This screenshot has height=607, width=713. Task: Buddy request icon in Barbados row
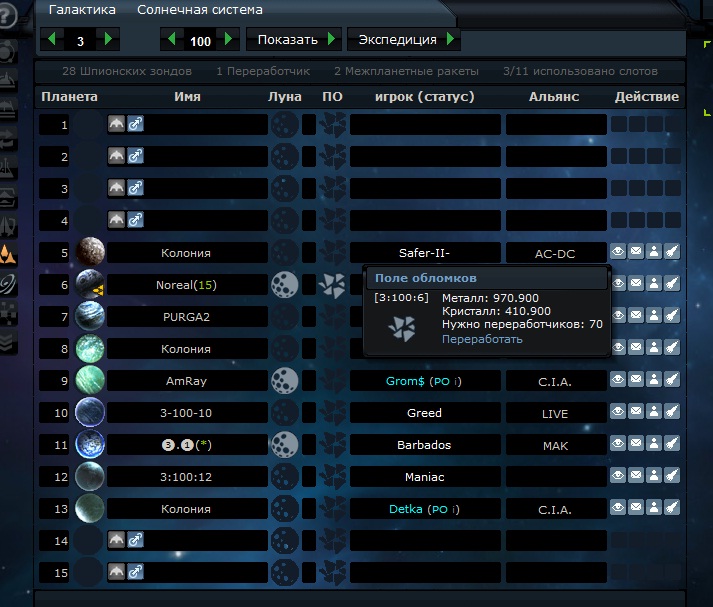[x=654, y=443]
